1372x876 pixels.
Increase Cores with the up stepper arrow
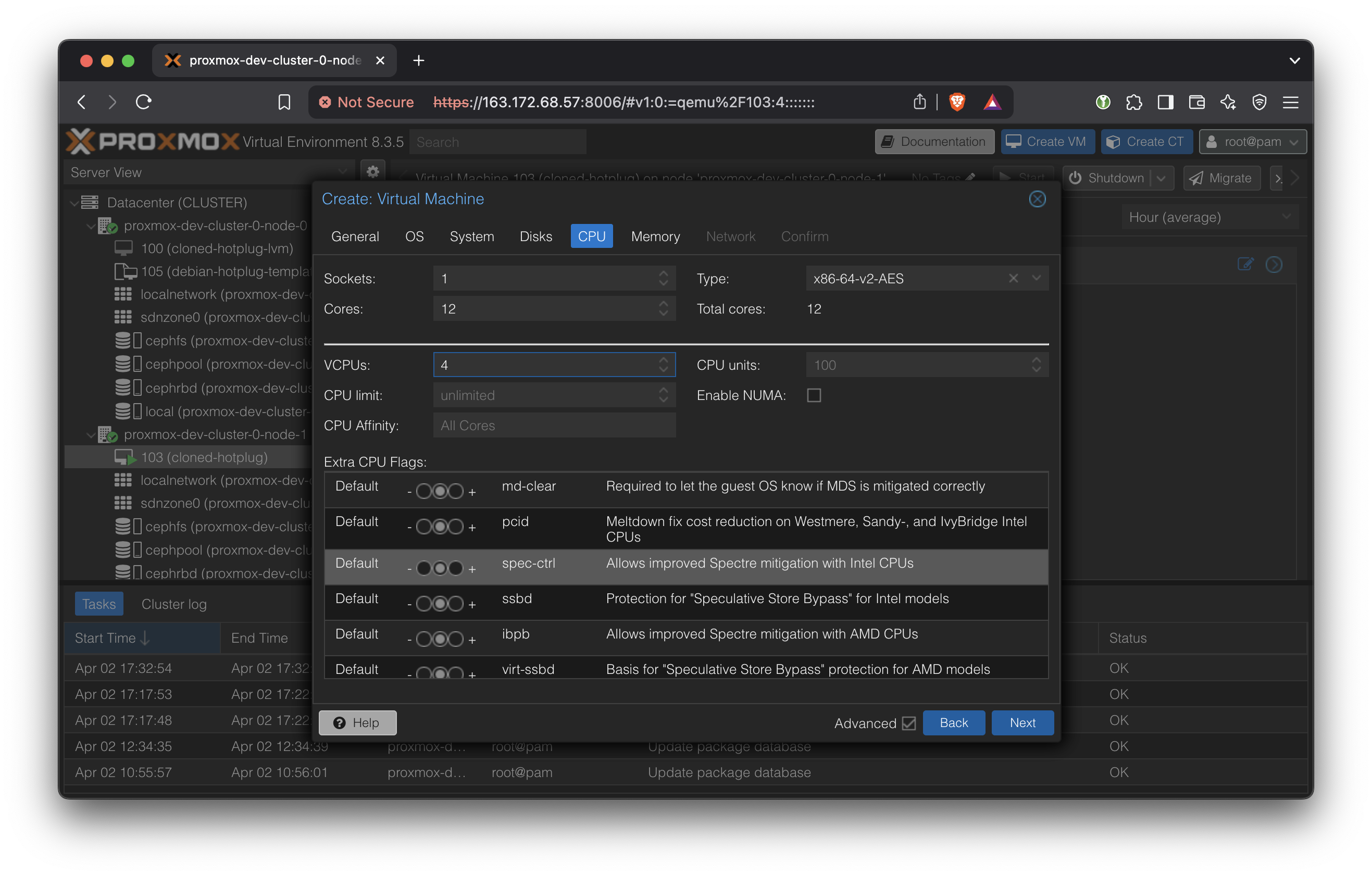click(x=663, y=304)
